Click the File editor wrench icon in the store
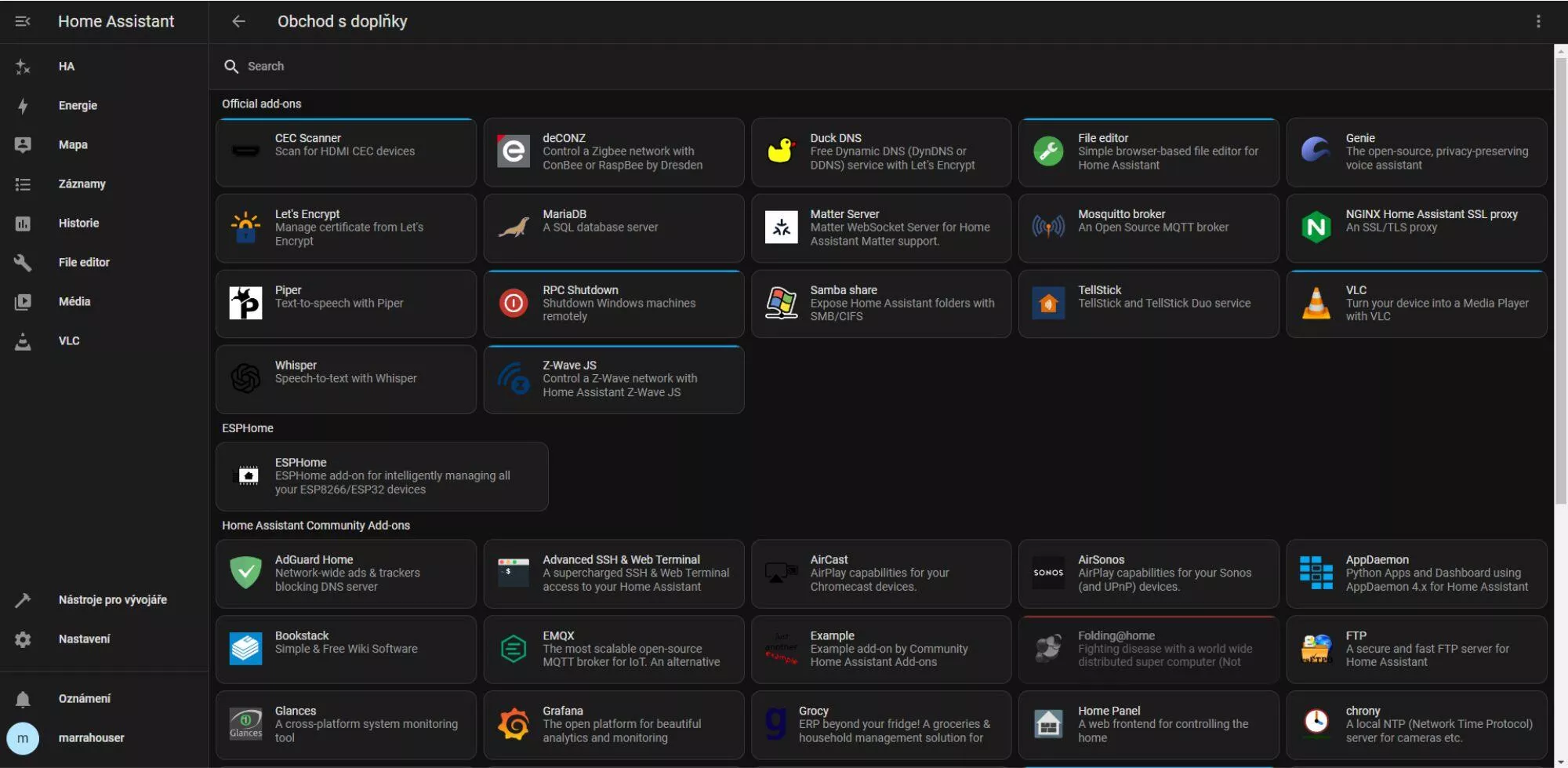The image size is (1568, 768). coord(1048,151)
